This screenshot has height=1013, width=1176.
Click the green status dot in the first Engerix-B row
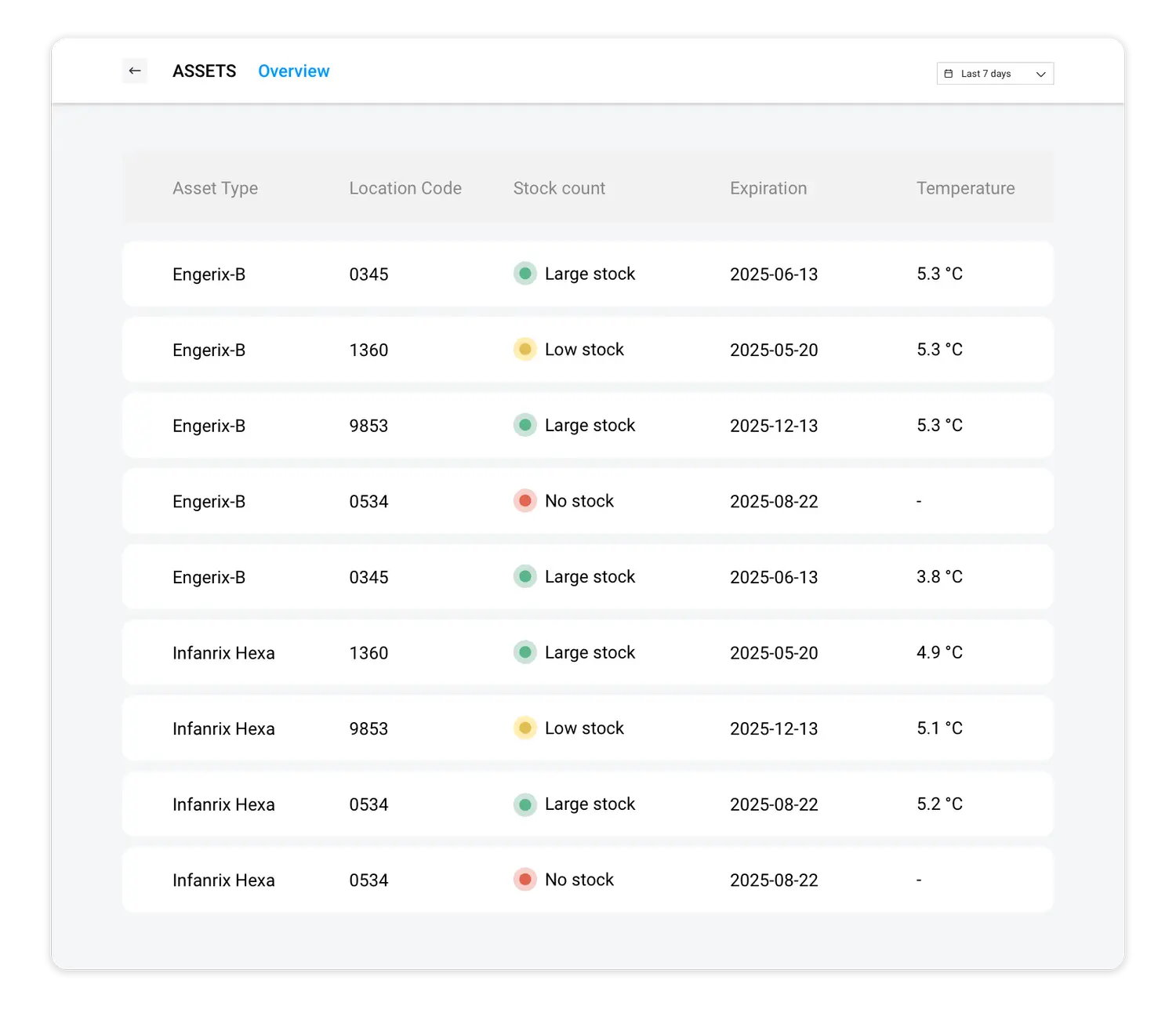click(x=525, y=274)
